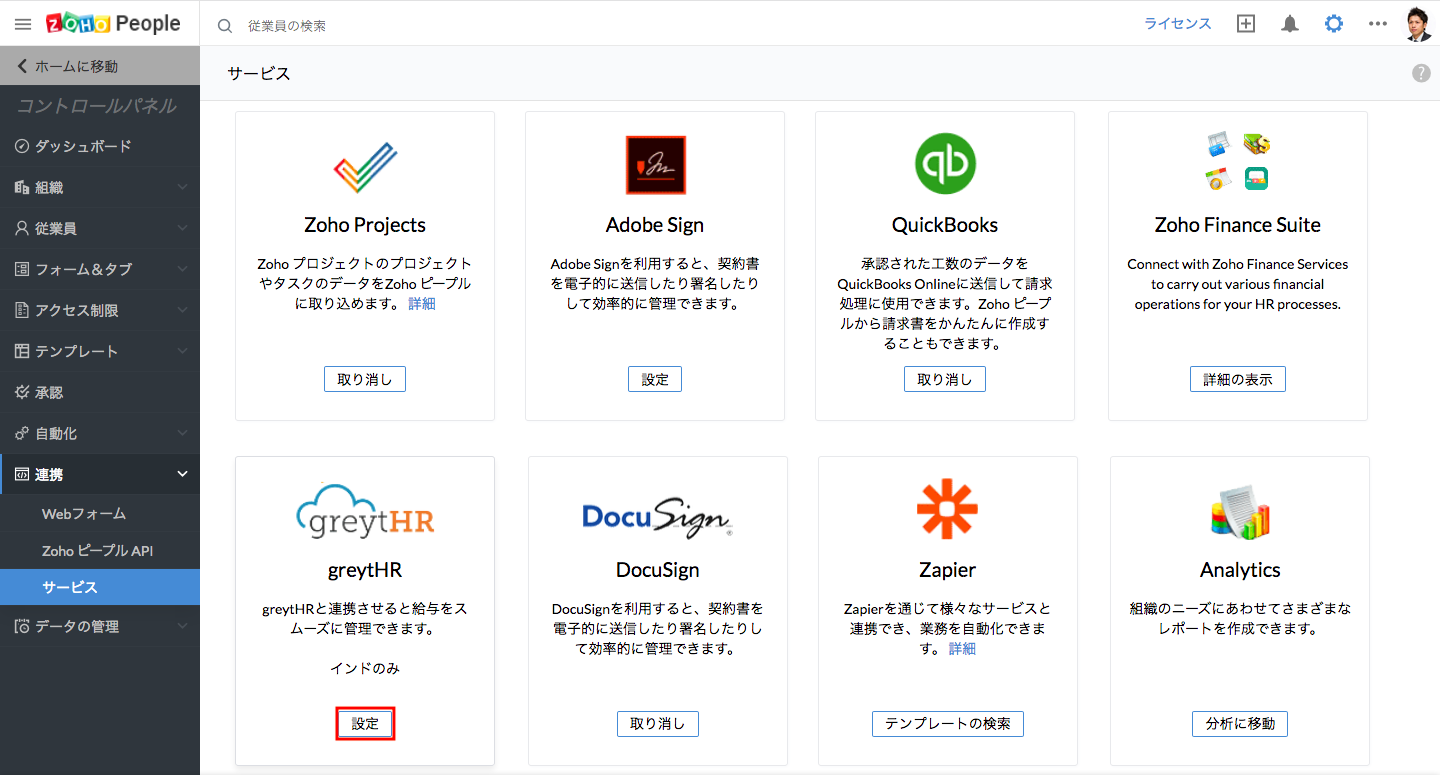
Task: Select the 連携 menu item
Action: coord(100,474)
